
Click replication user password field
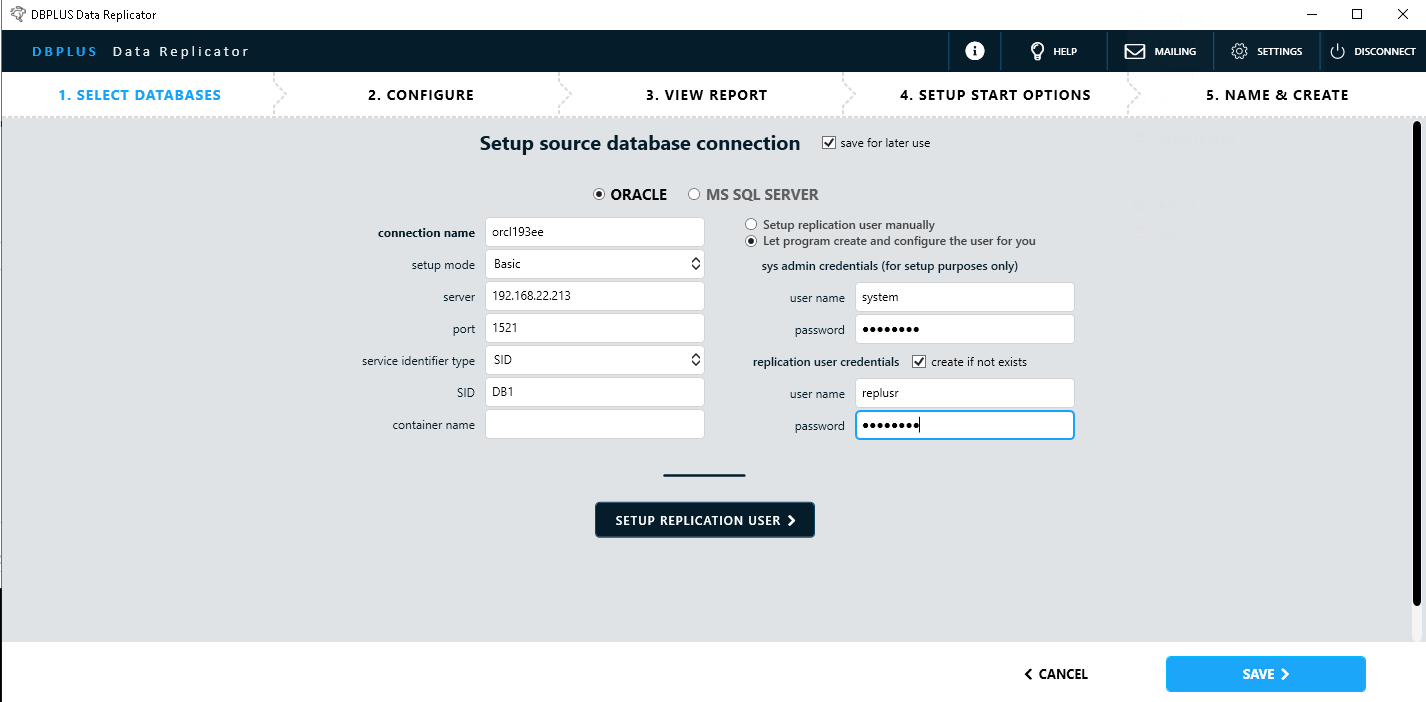965,425
